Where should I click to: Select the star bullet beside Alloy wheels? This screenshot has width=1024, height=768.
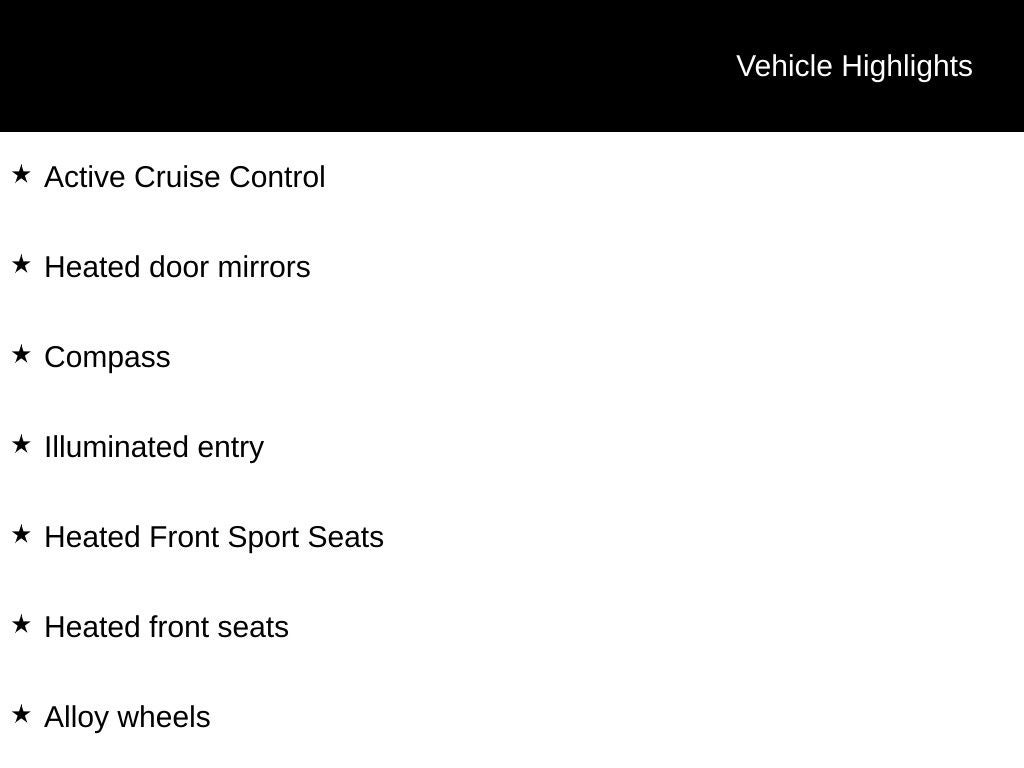click(x=21, y=715)
